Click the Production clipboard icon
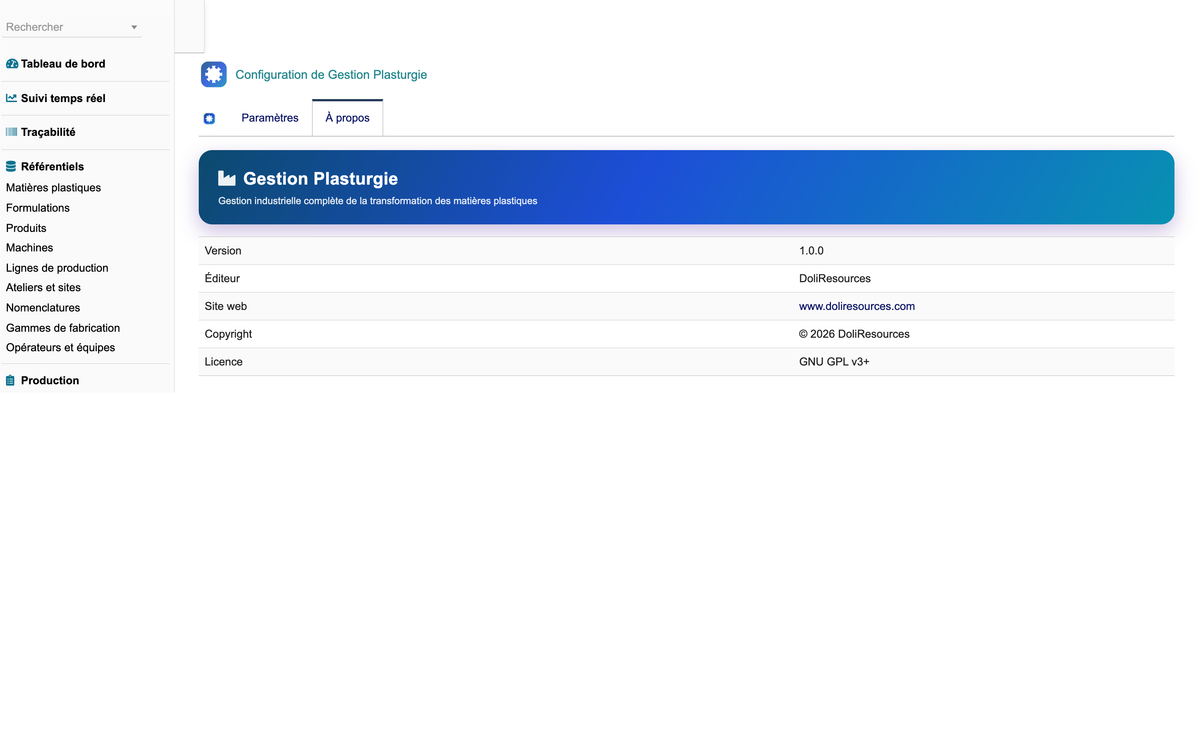The image size is (1200, 743). coord(11,381)
